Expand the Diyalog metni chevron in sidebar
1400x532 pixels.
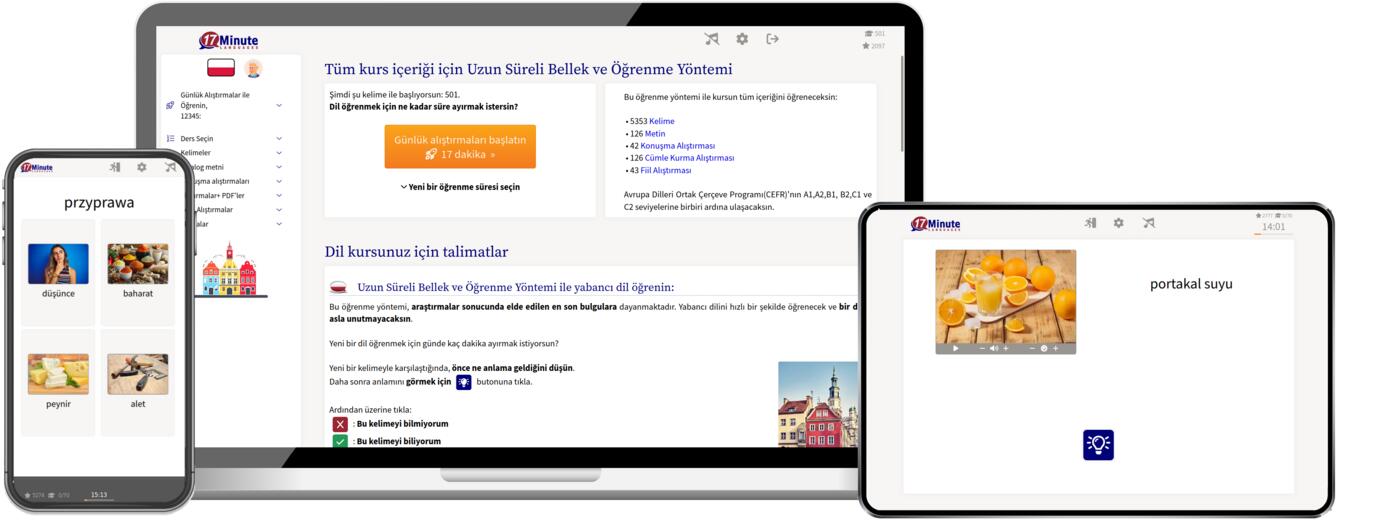[279, 167]
